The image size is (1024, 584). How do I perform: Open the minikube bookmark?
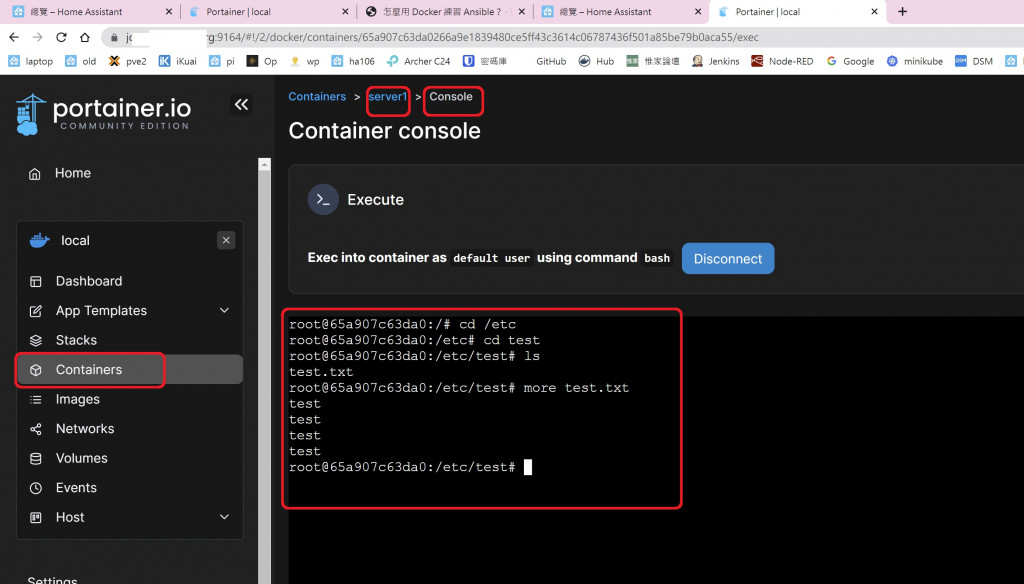[x=915, y=61]
